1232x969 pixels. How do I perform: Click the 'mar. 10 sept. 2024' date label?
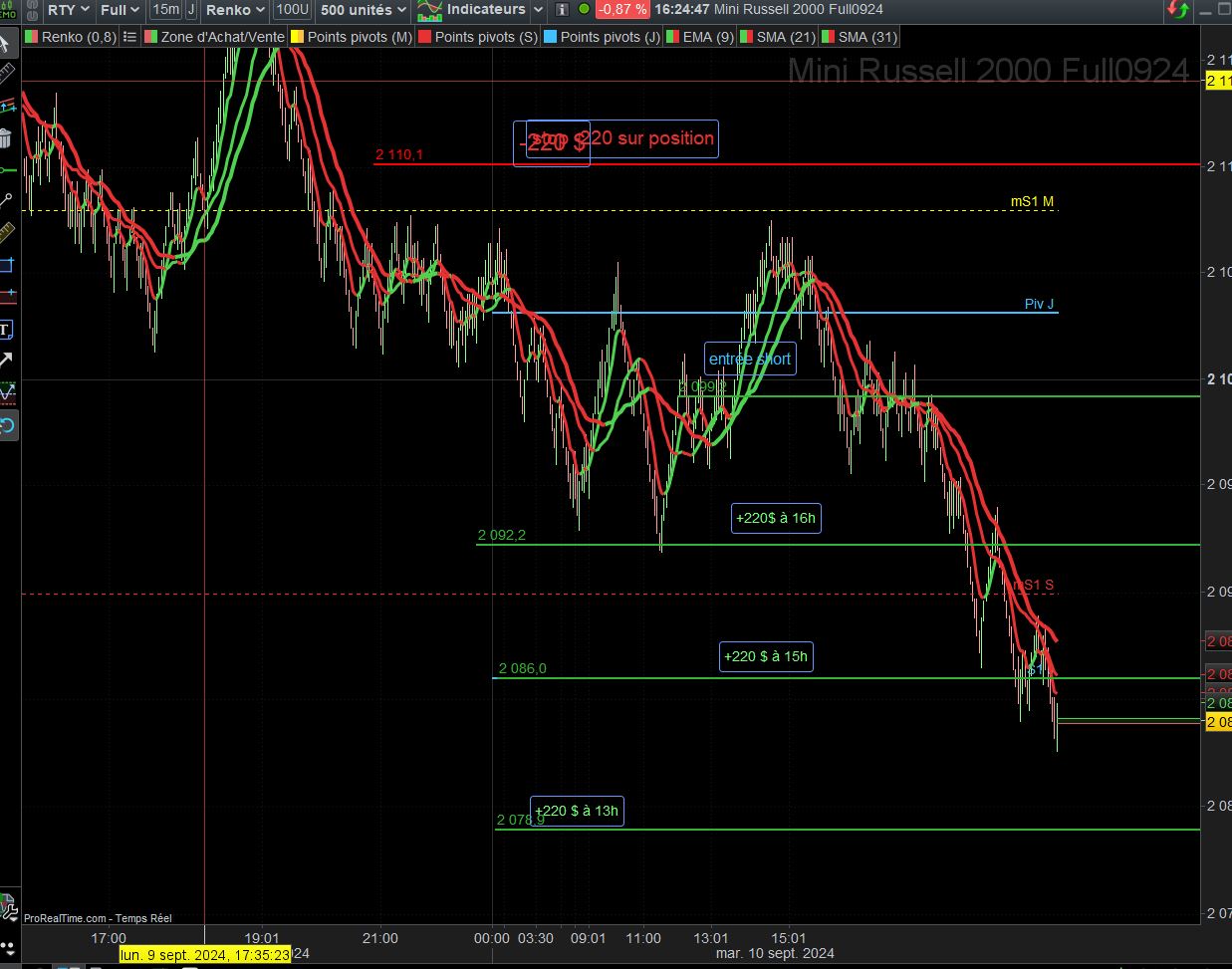[775, 953]
